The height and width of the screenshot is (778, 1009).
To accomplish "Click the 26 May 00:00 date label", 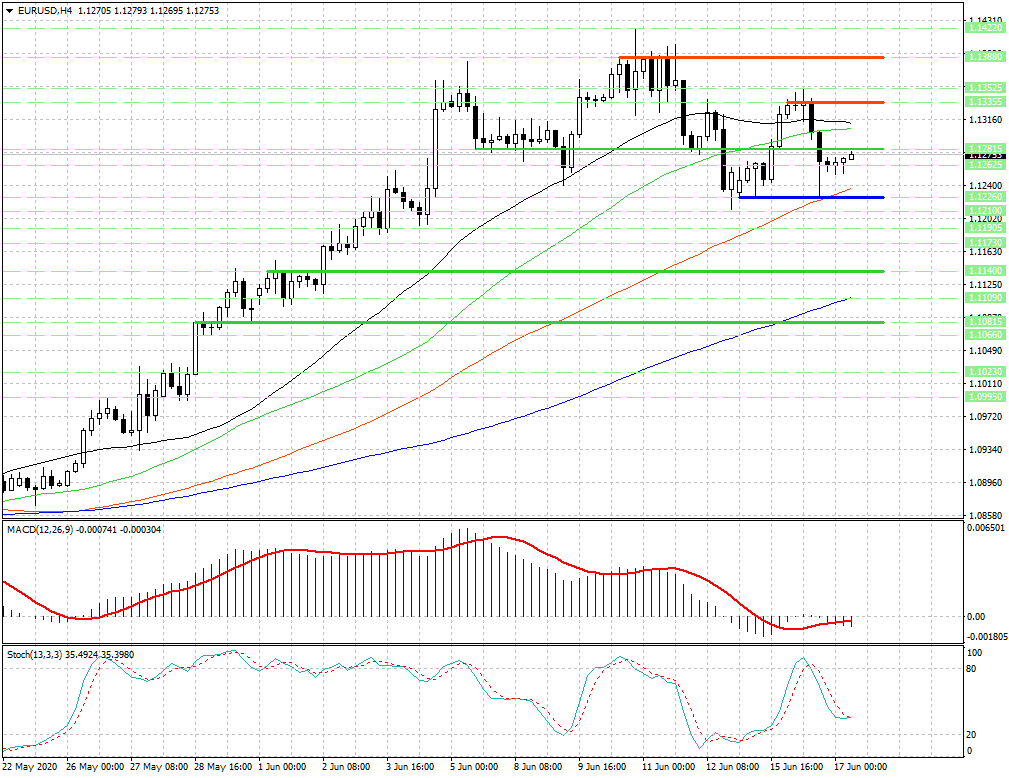I will [95, 766].
